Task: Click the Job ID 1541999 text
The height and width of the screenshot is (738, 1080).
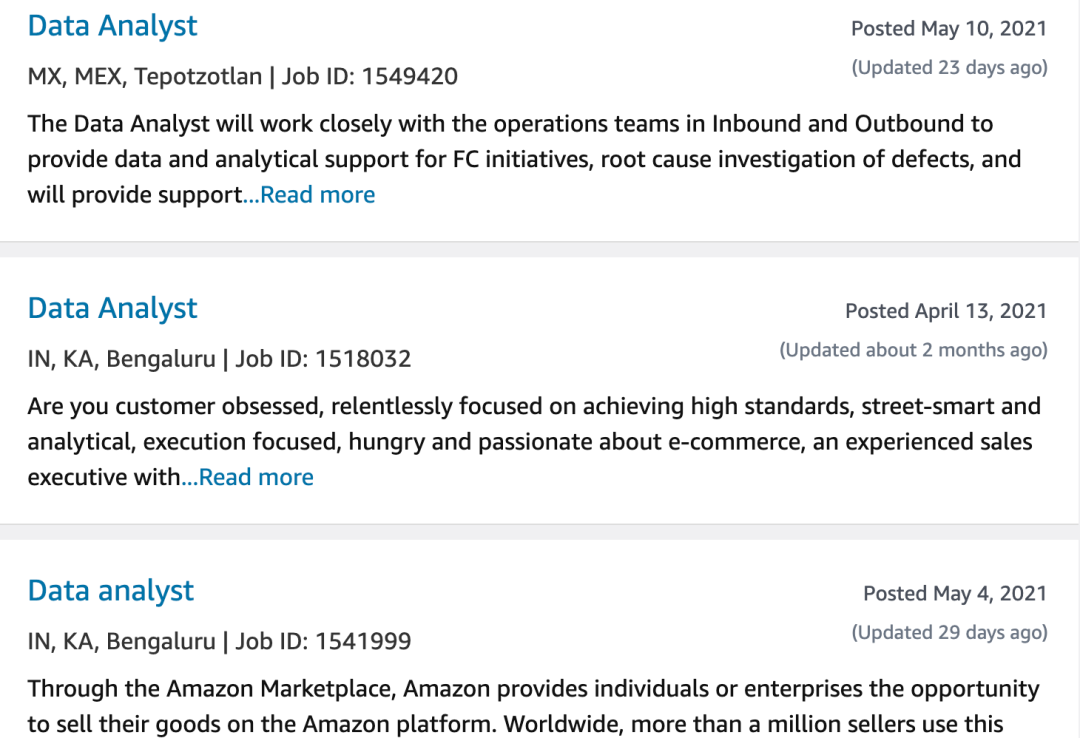Action: pyautogui.click(x=323, y=641)
